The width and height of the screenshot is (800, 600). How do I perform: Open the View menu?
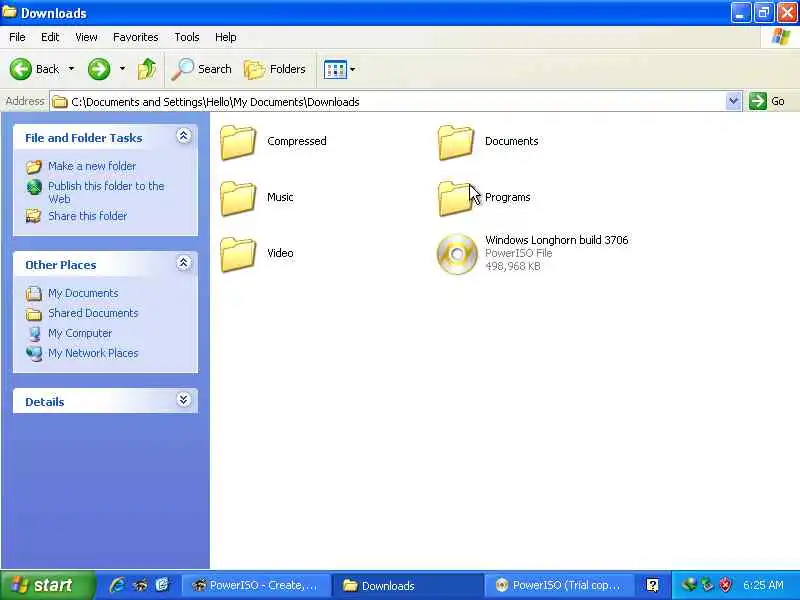[86, 37]
